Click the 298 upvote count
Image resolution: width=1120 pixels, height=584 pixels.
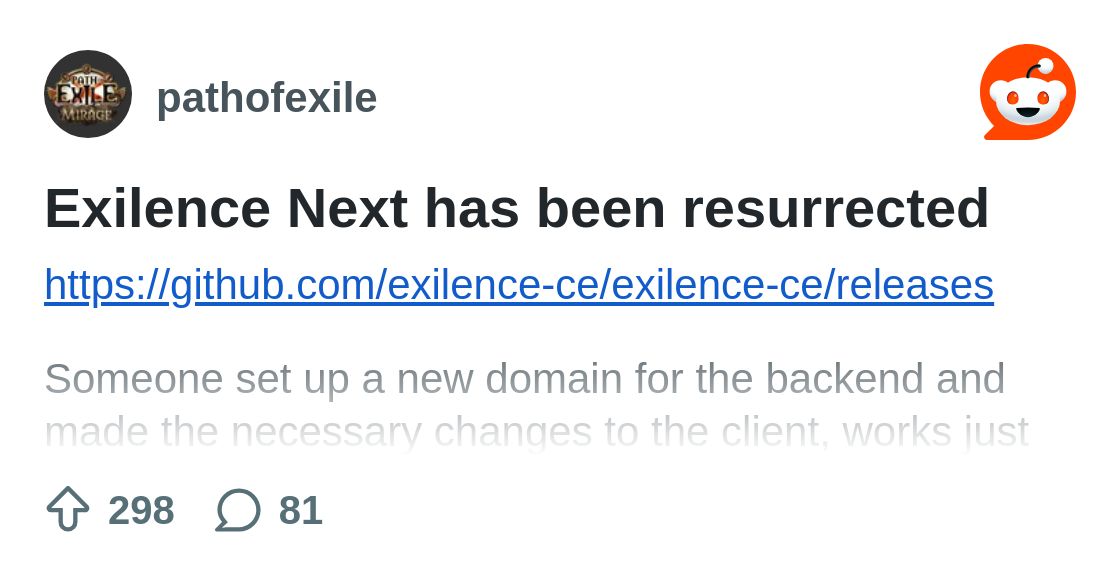141,510
